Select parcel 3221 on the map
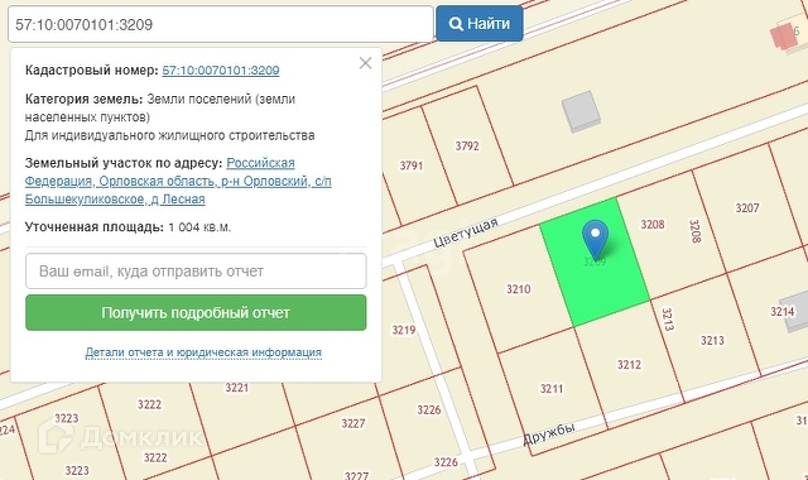808x480 pixels. [x=237, y=387]
